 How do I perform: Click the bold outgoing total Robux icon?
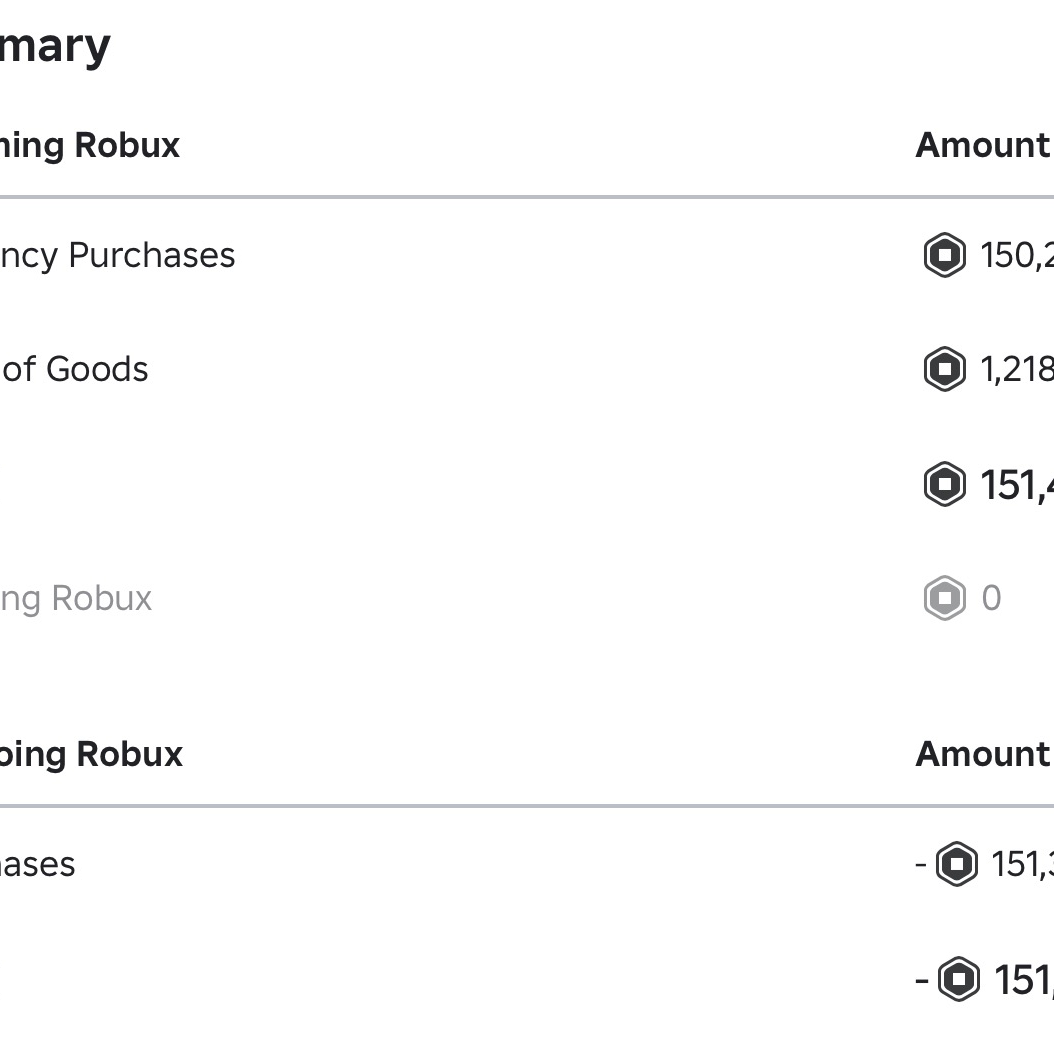[x=959, y=979]
